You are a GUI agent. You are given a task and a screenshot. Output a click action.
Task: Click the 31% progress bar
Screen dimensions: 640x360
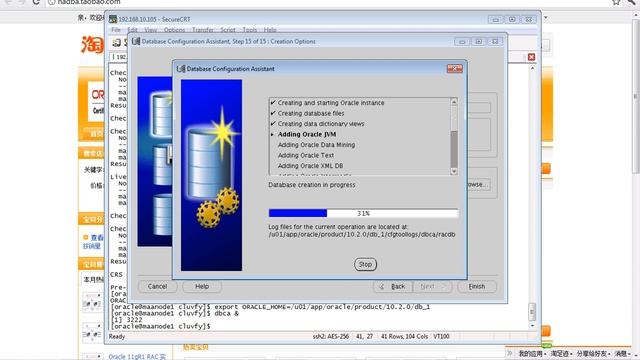coord(363,213)
